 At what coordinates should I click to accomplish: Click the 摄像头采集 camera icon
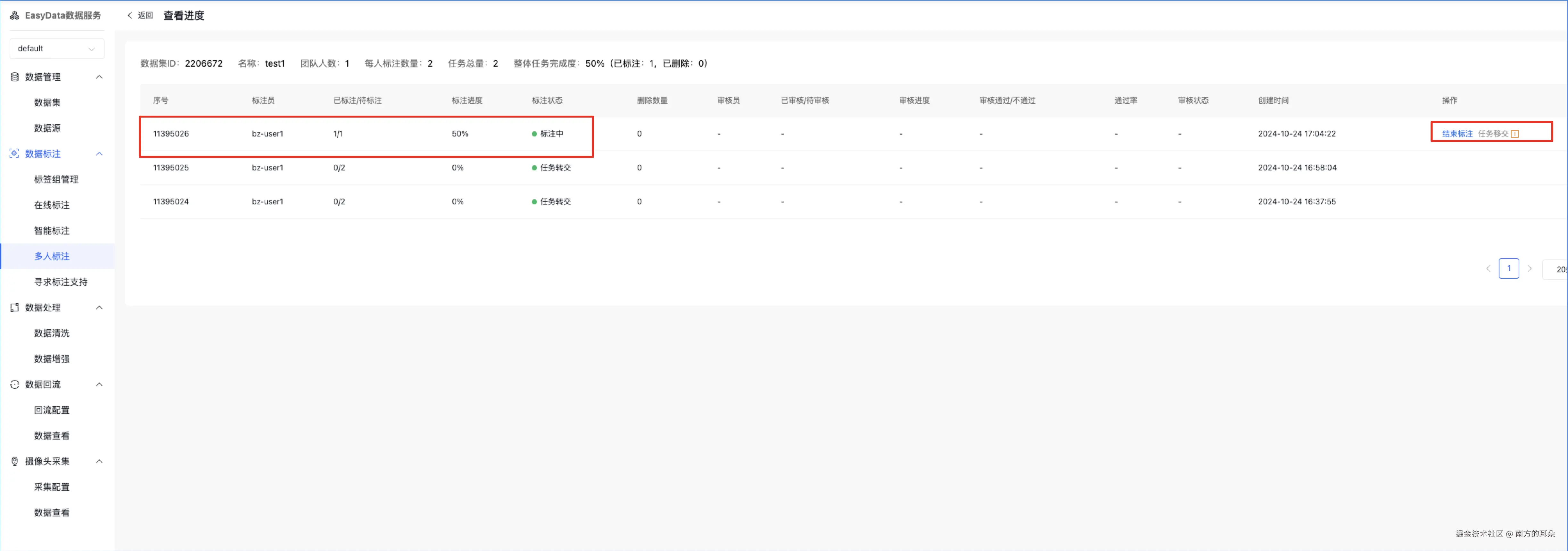click(x=15, y=461)
